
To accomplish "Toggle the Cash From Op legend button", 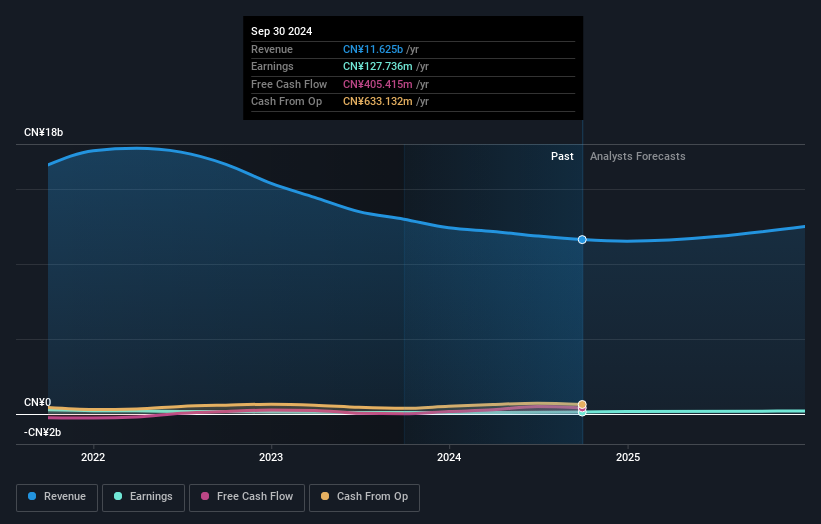I will click(364, 497).
